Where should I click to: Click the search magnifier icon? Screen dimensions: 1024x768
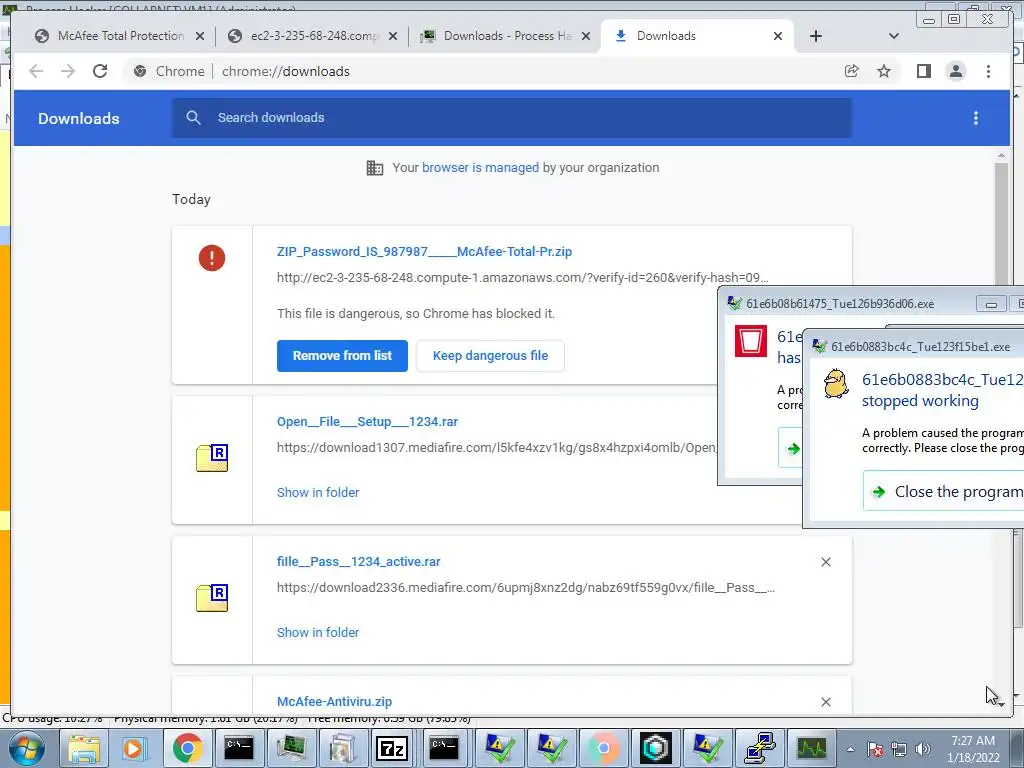pos(193,118)
